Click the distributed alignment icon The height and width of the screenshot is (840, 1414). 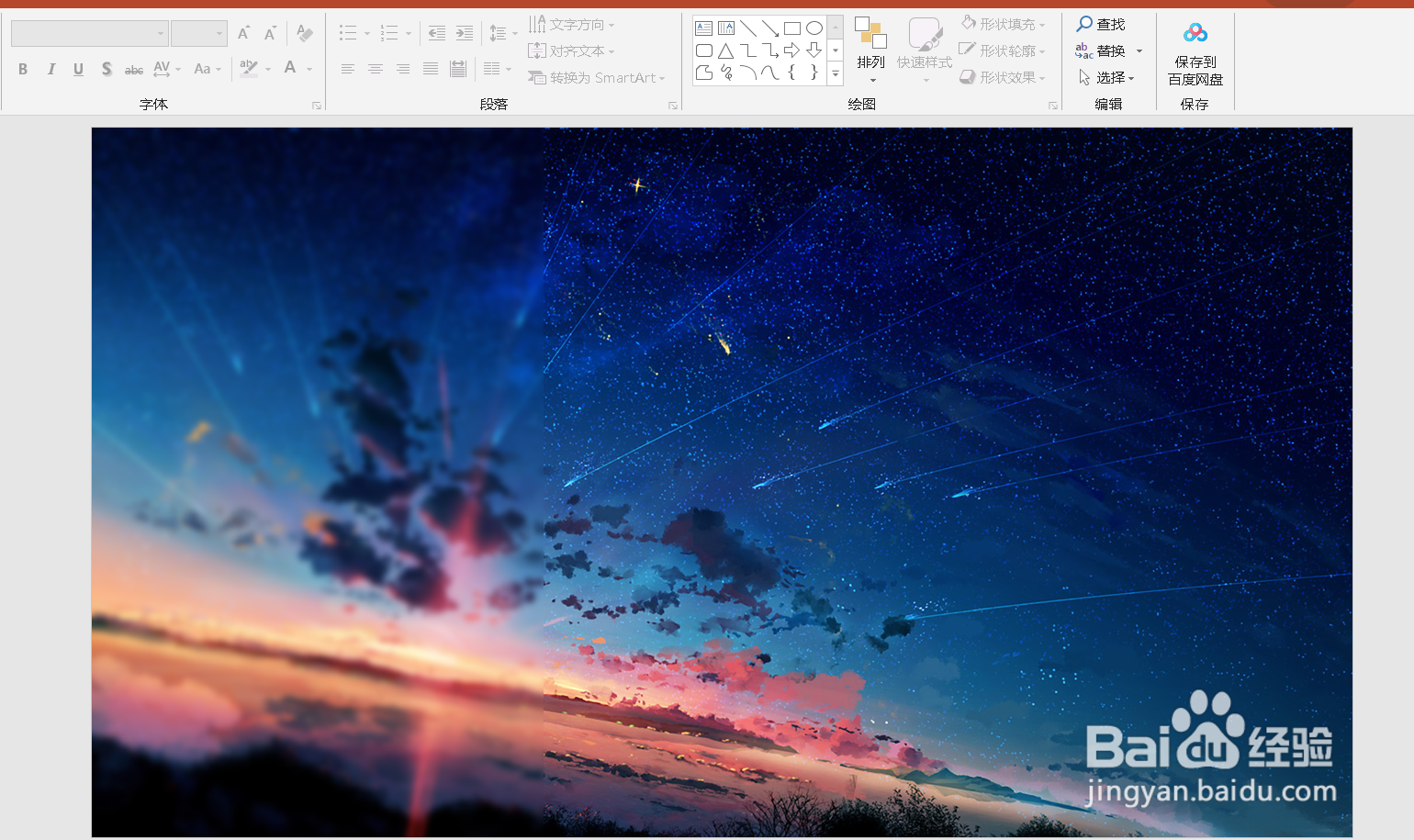[x=458, y=69]
